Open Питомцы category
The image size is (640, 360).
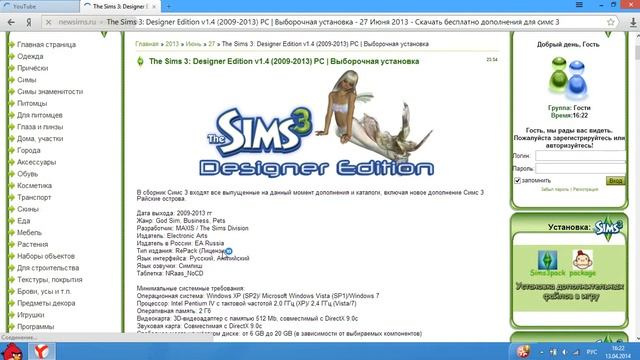point(32,104)
